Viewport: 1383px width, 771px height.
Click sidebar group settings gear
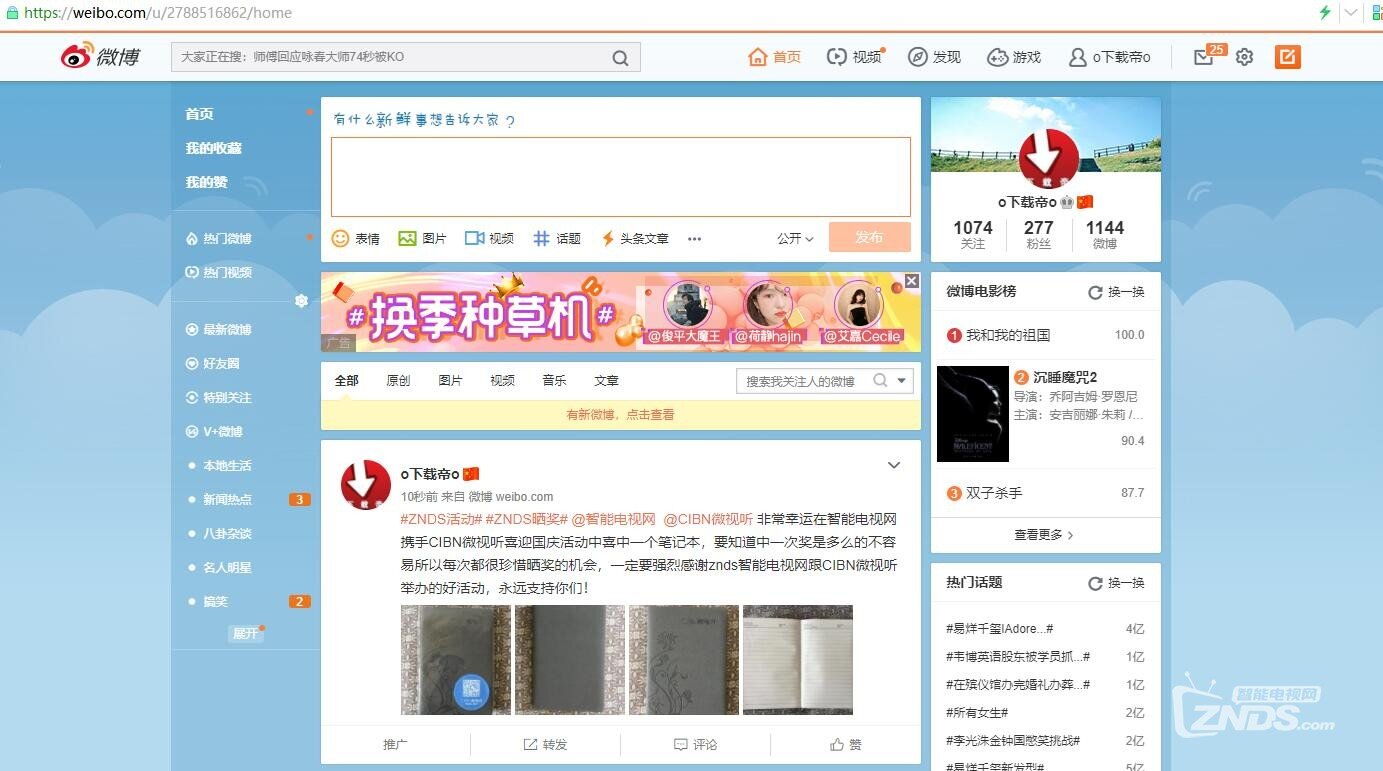point(301,300)
